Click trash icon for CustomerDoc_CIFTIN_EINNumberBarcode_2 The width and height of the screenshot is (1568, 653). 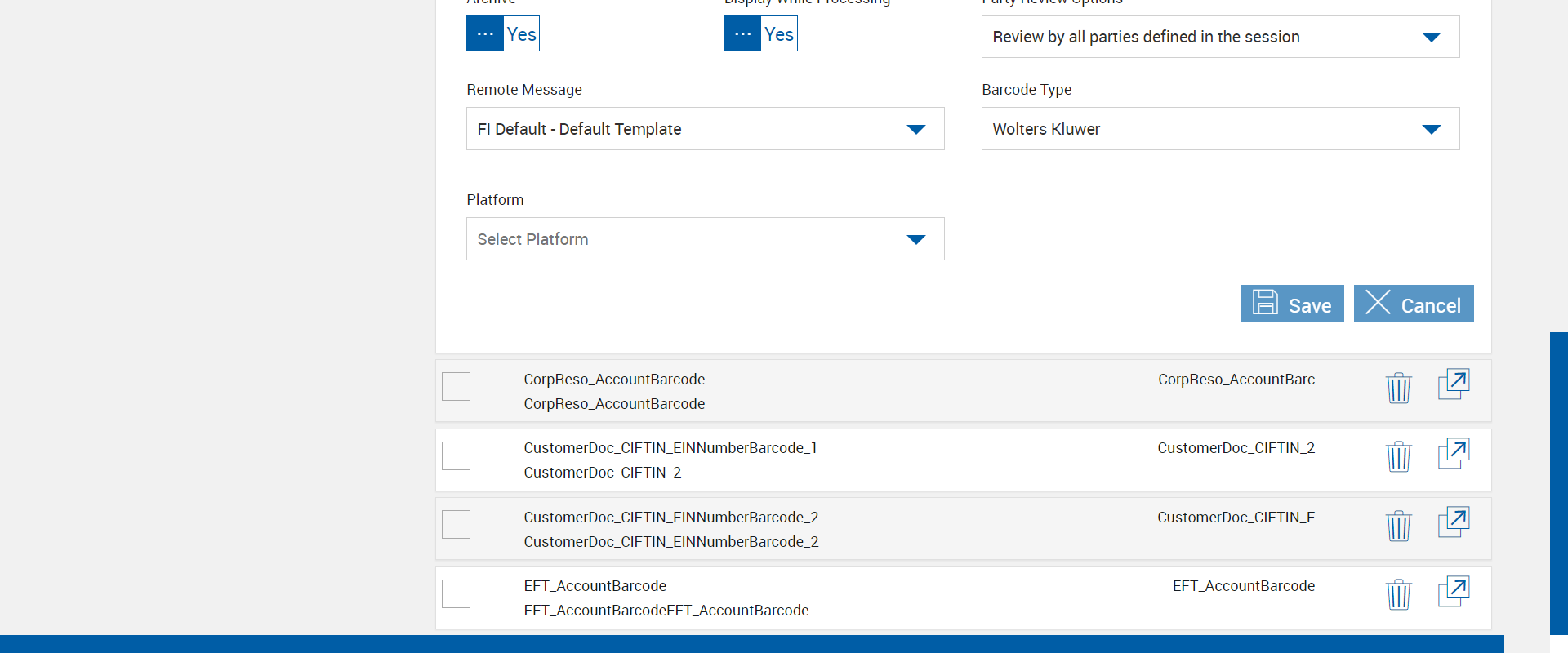tap(1398, 526)
